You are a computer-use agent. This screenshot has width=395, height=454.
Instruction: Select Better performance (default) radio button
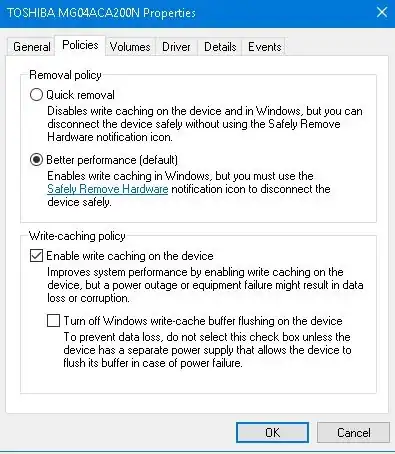tap(36, 160)
